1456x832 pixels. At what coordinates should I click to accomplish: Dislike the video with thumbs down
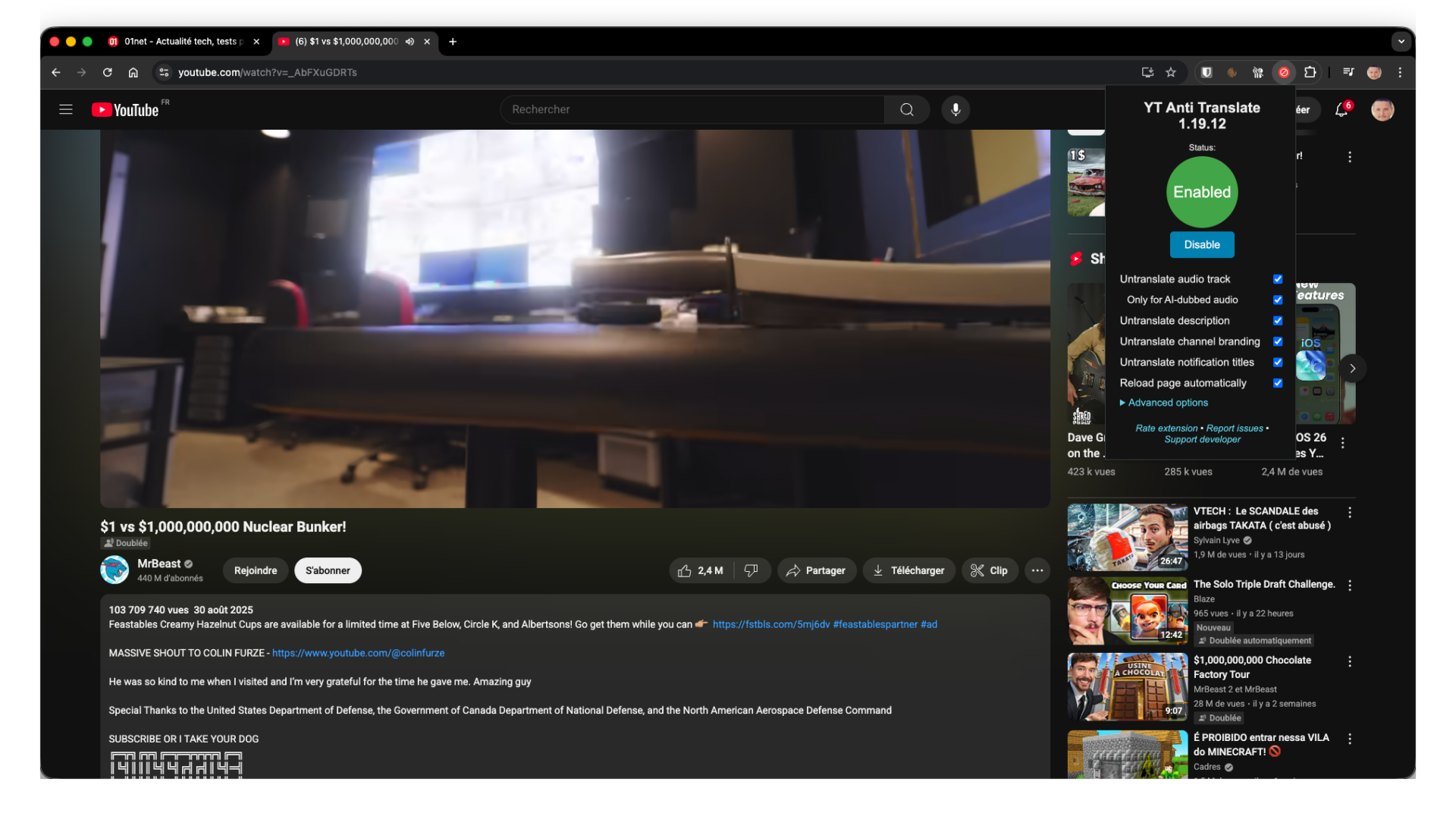pos(752,570)
